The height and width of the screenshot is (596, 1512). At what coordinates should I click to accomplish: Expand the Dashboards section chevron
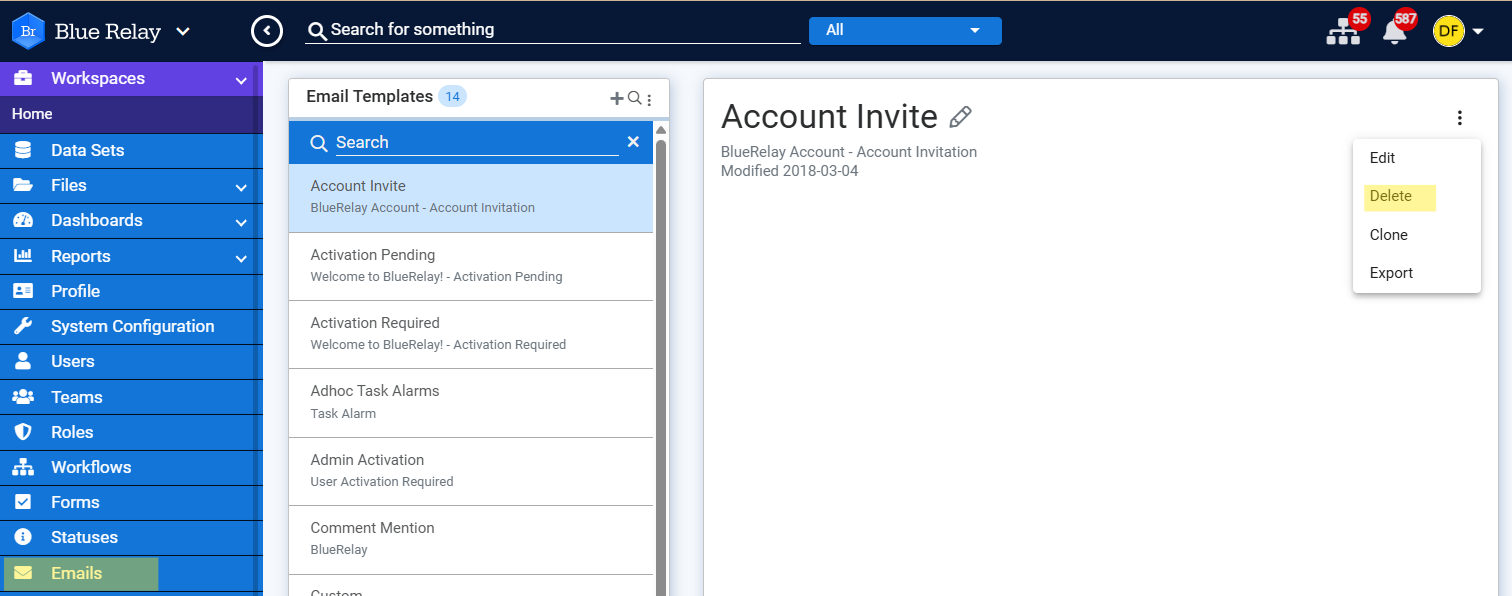[241, 222]
